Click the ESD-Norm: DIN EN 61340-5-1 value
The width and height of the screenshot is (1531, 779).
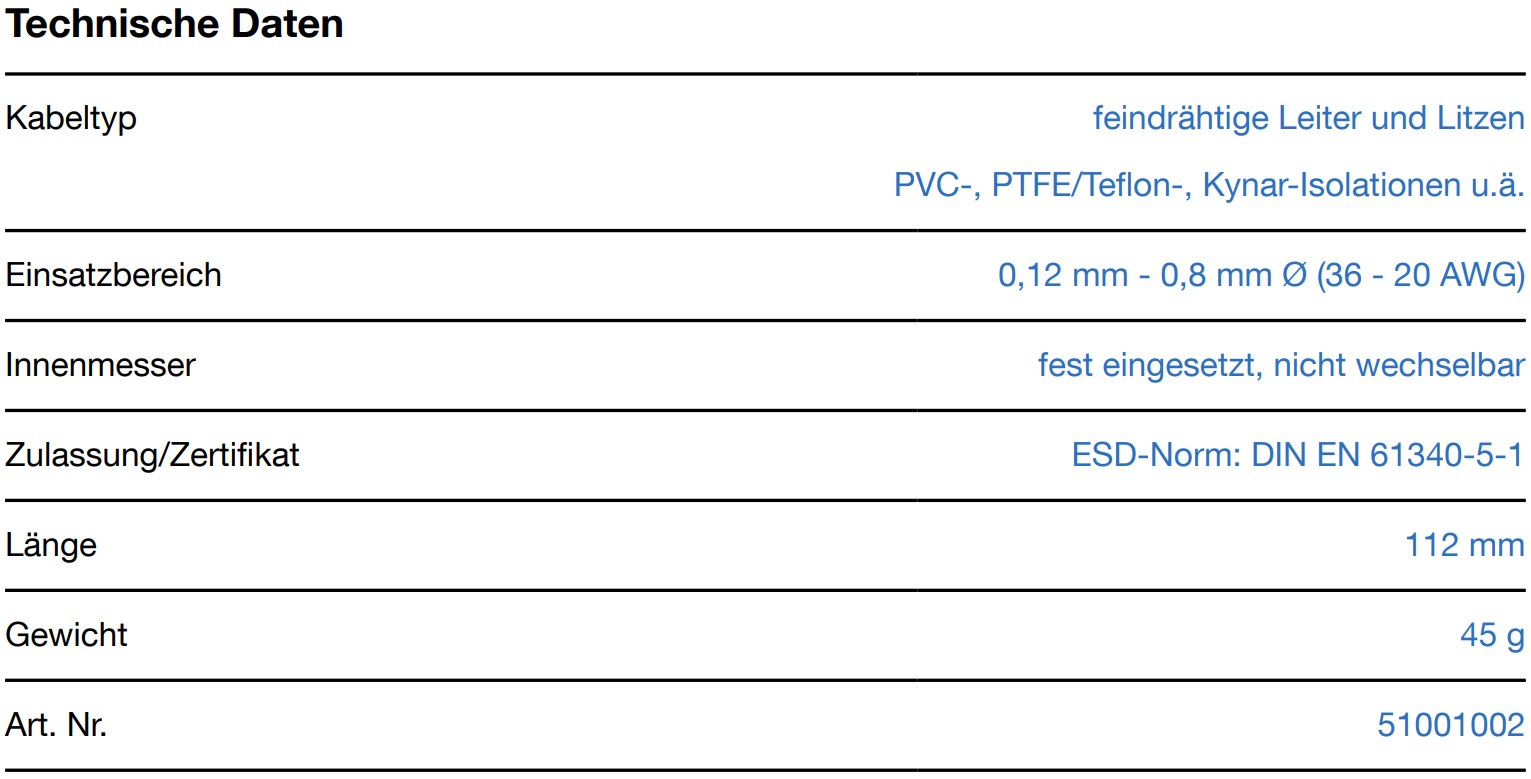pos(1298,455)
